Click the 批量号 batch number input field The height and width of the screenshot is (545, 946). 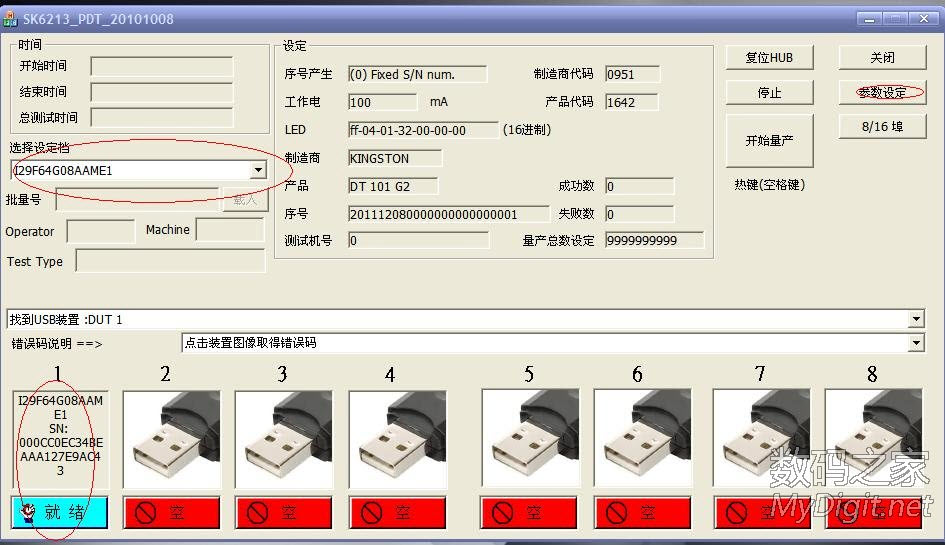tap(137, 199)
